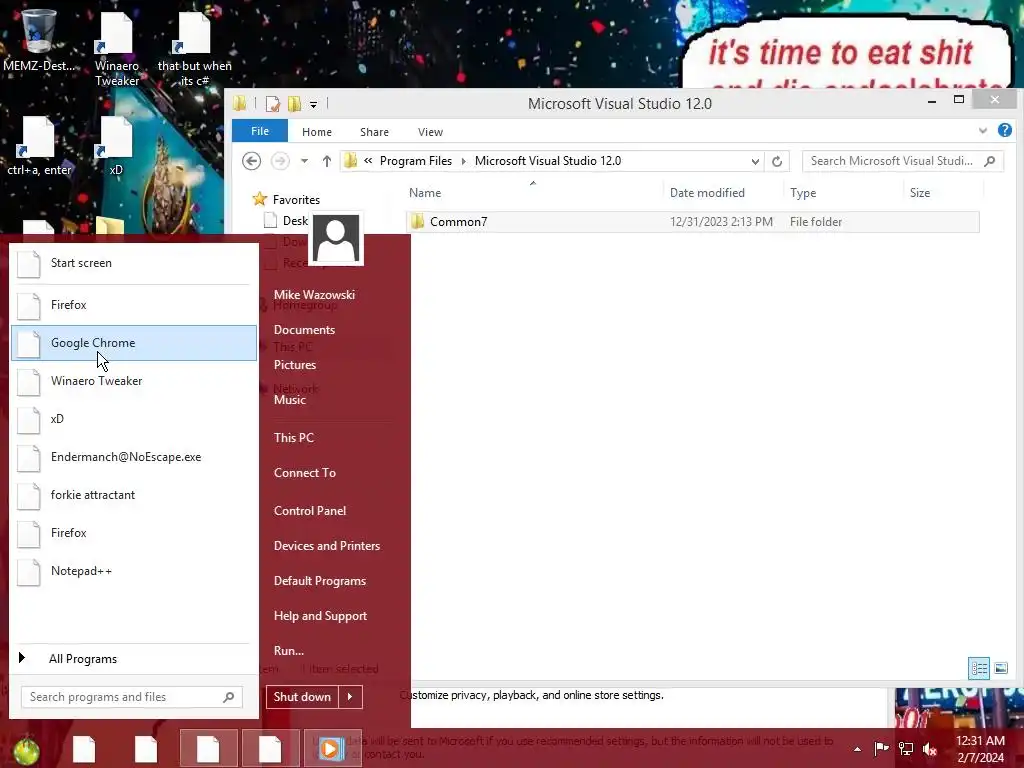Open Help and Support

tap(320, 616)
